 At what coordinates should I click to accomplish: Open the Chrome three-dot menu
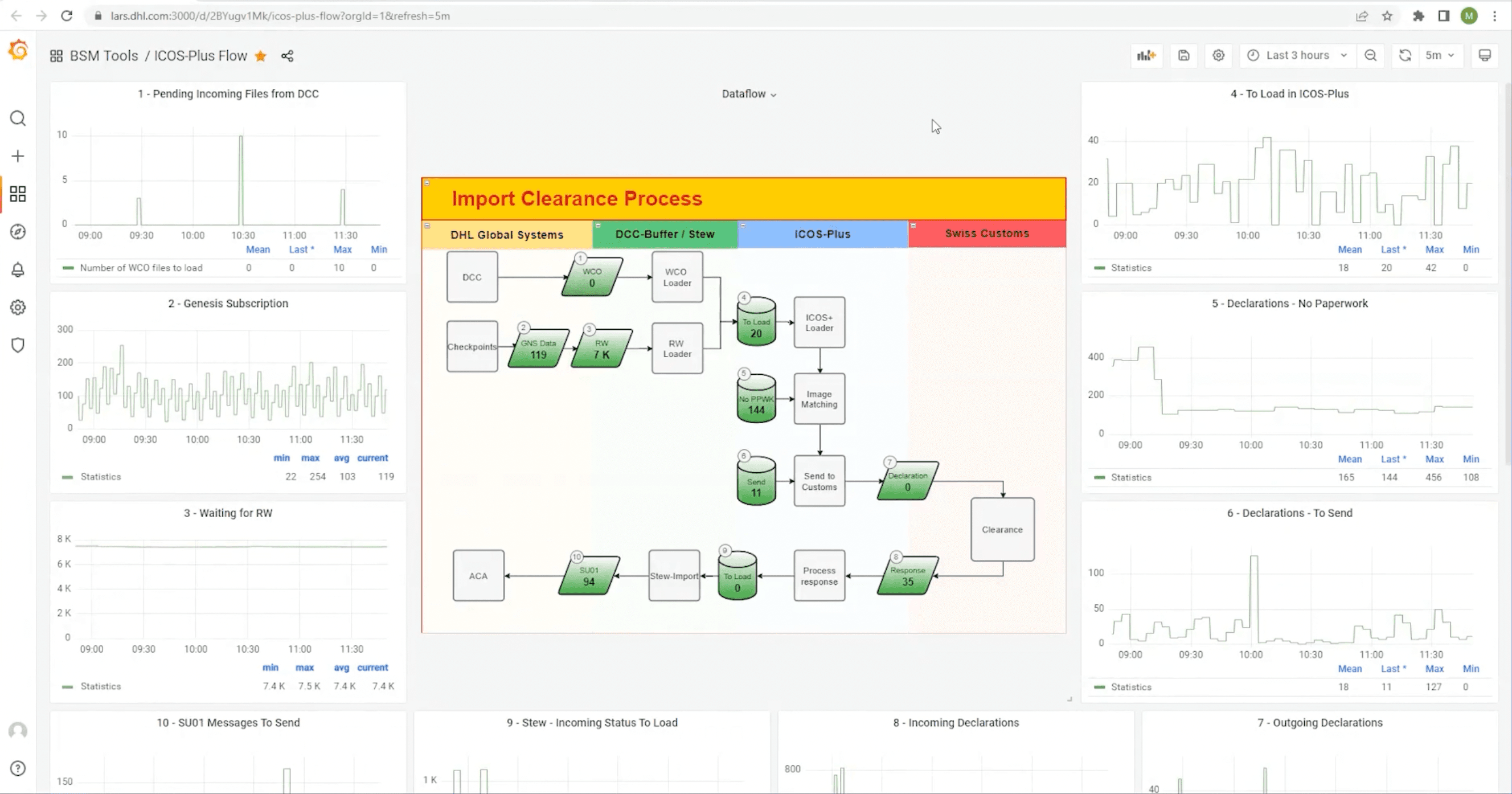tap(1494, 16)
